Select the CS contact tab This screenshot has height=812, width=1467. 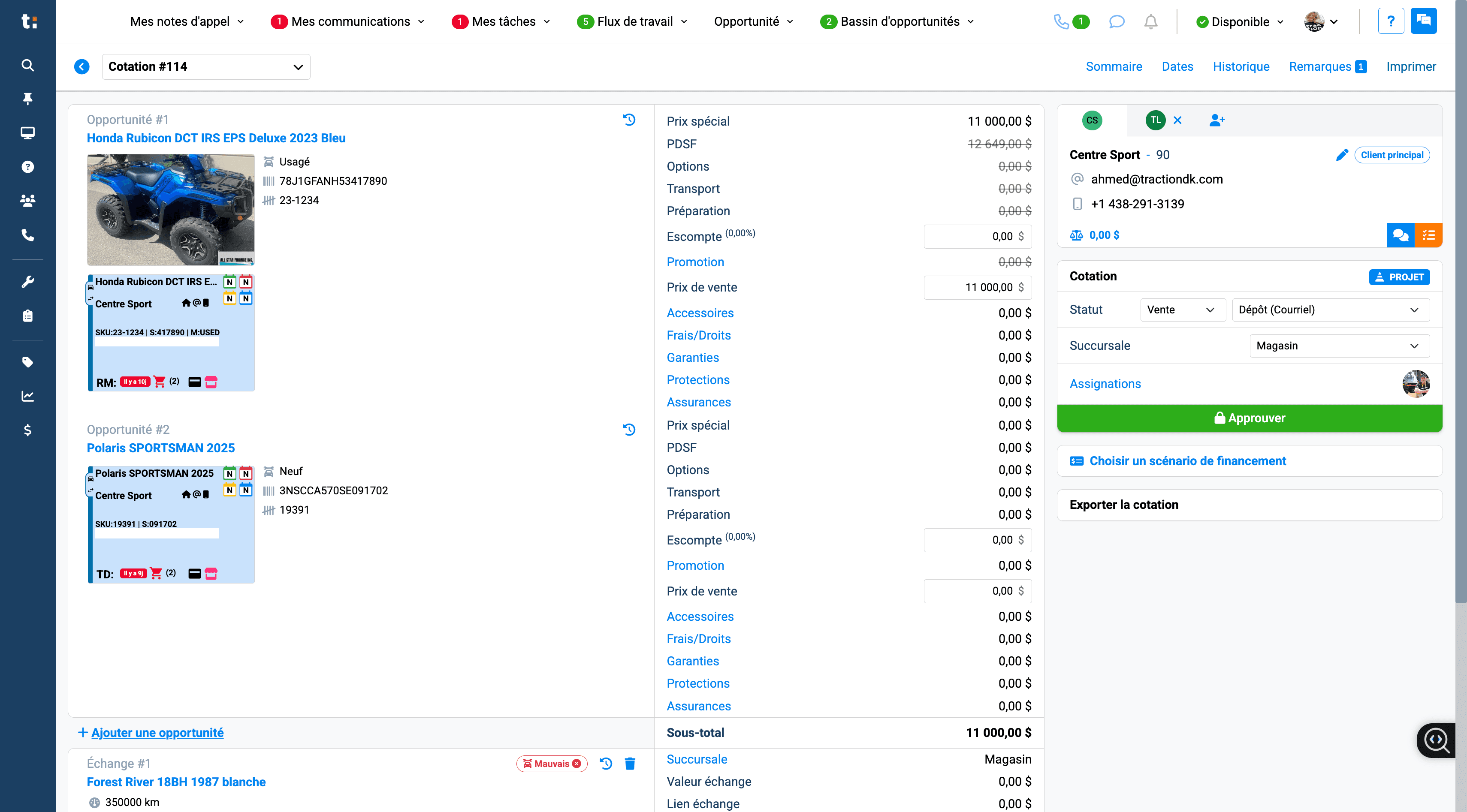coord(1092,120)
